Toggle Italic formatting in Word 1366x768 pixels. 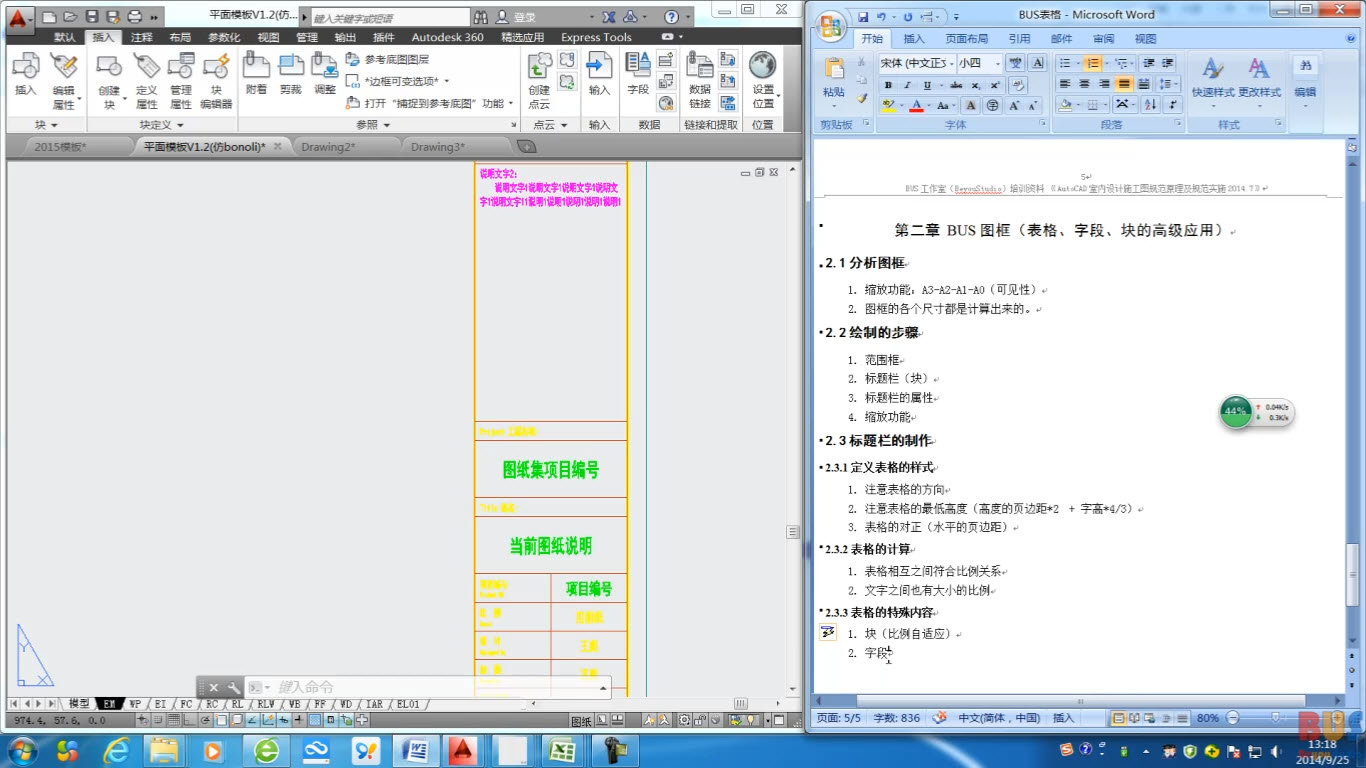click(908, 85)
